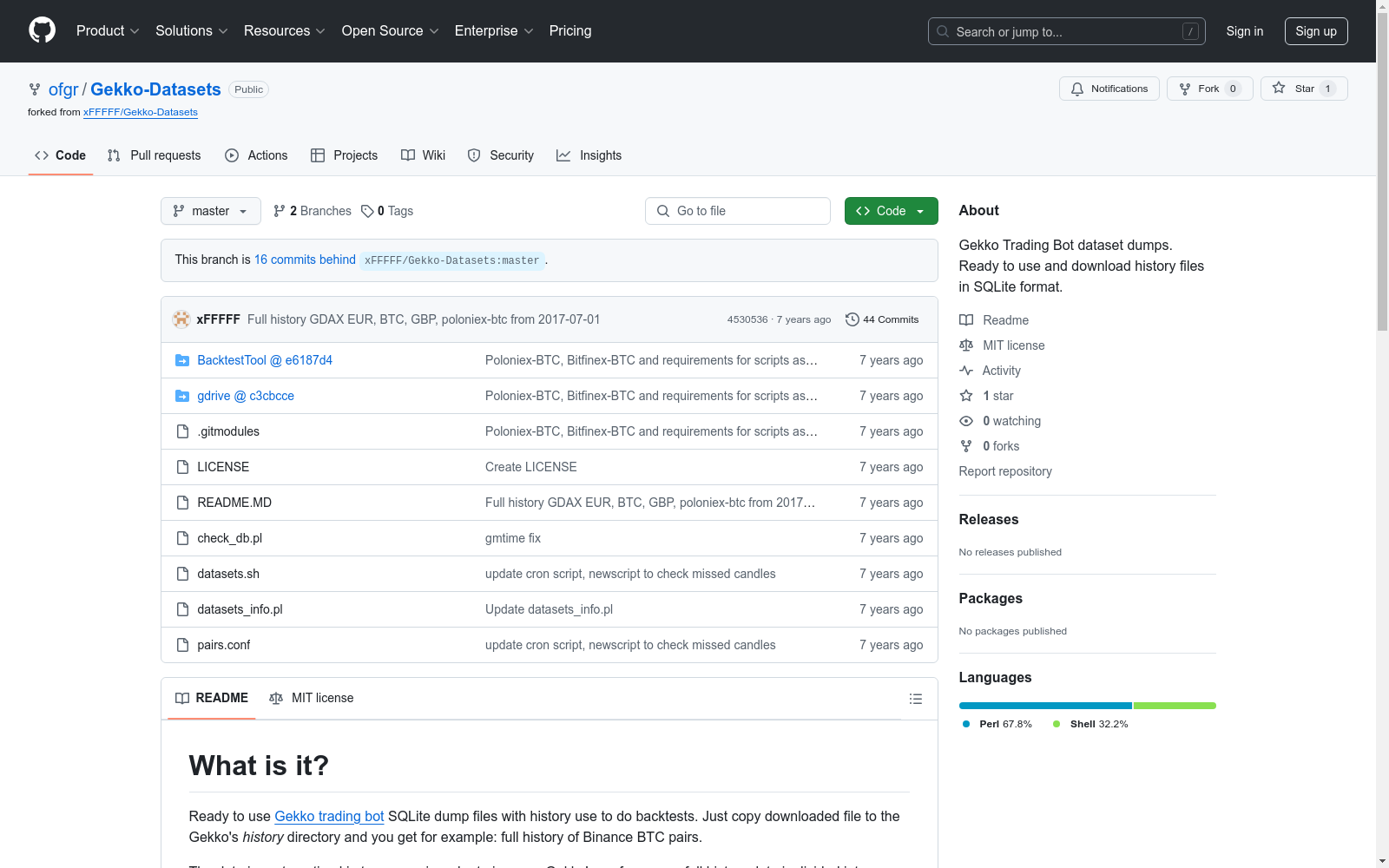Click the file icon beside datasets.sh

coord(182,574)
